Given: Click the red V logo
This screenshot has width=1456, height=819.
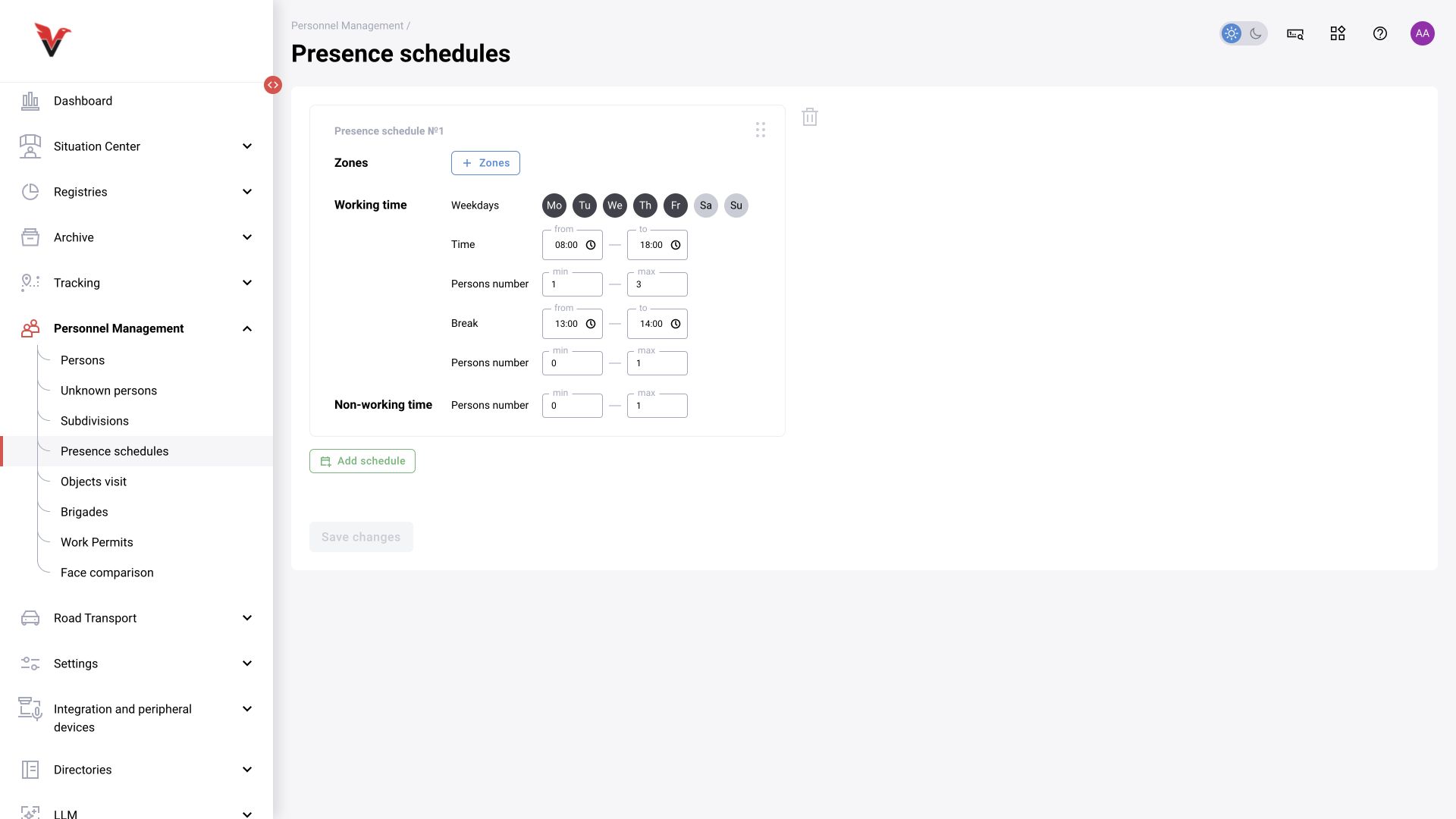Looking at the screenshot, I should point(52,40).
